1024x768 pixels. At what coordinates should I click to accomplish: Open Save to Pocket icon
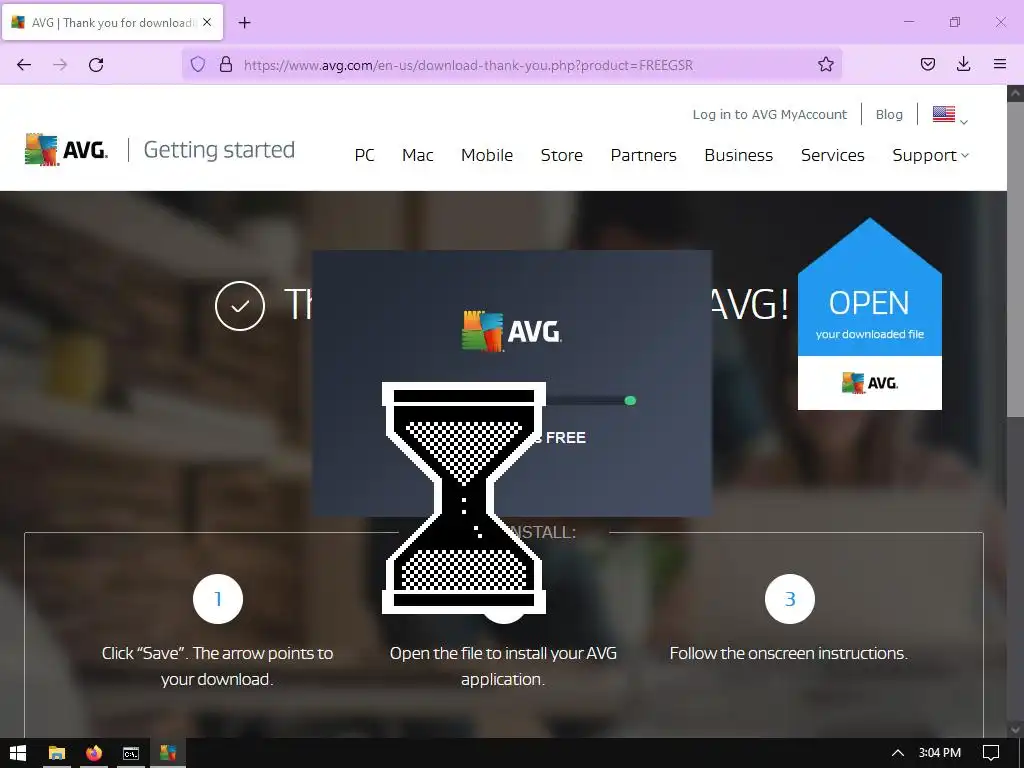click(927, 64)
